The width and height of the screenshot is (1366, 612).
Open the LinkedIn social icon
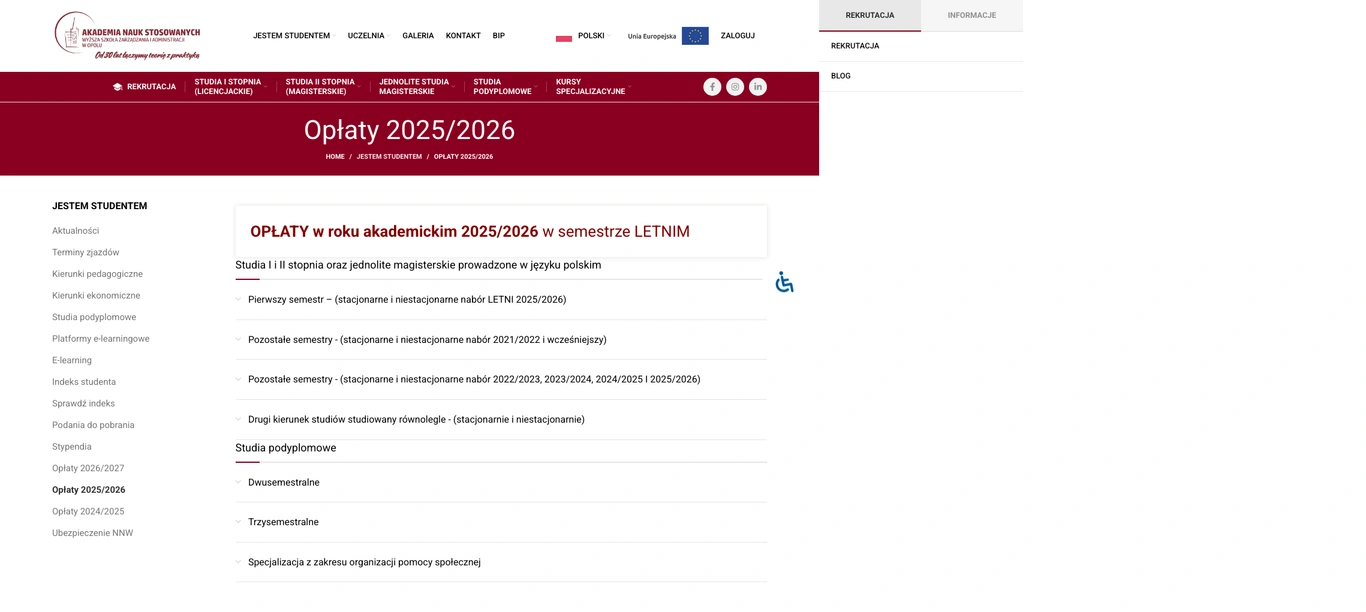(x=758, y=87)
